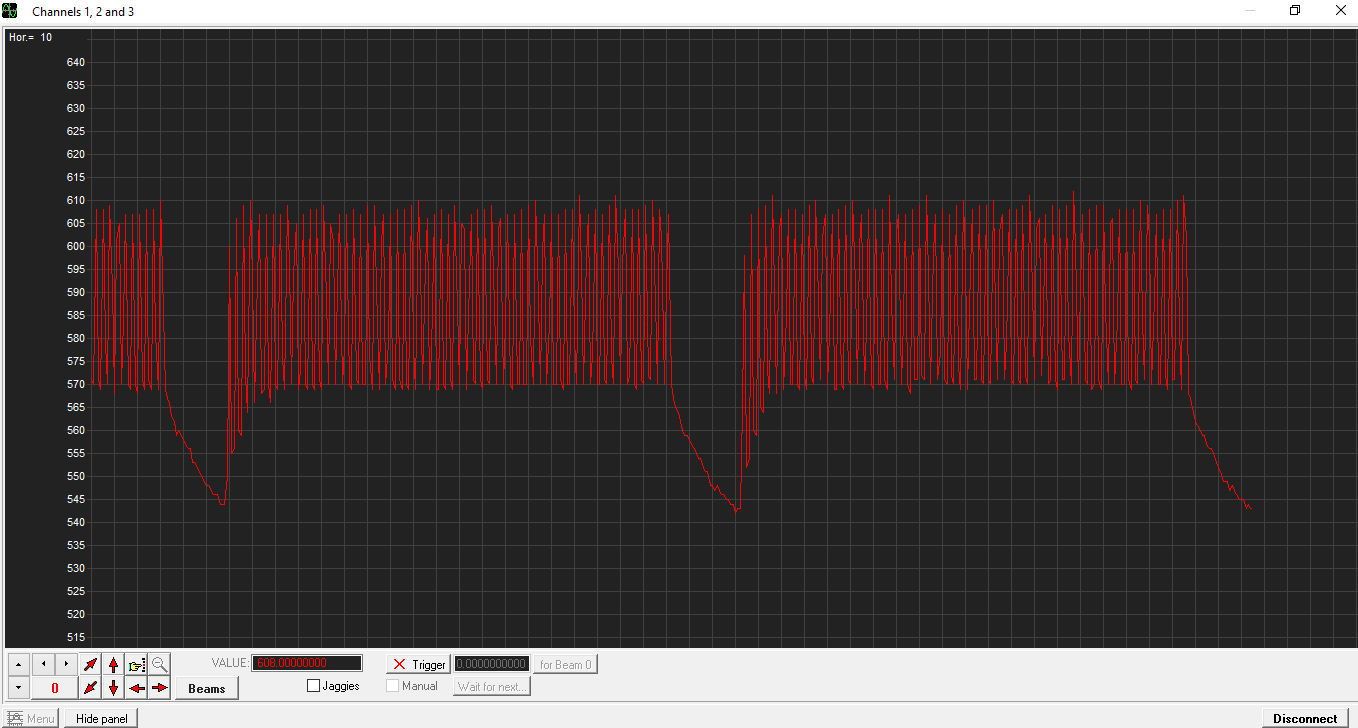This screenshot has width=1358, height=728.
Task: Click the red VALUE readout field
Action: (307, 663)
